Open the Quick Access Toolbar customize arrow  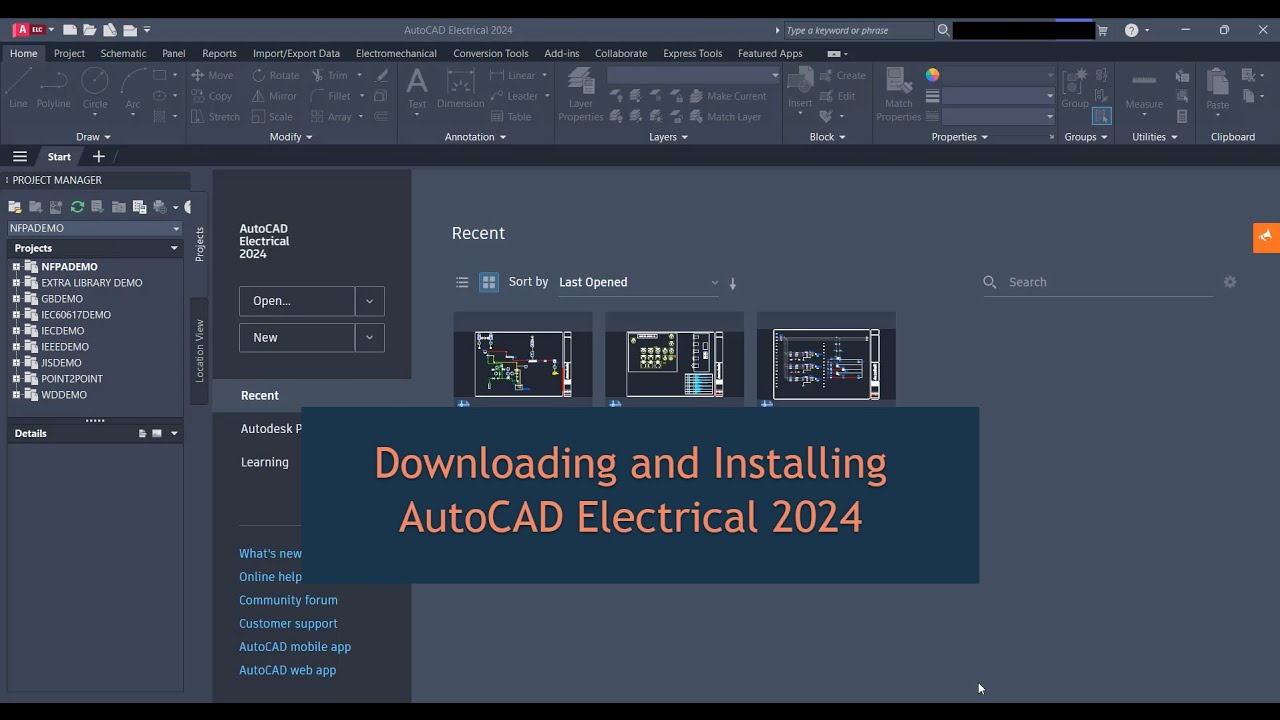147,30
